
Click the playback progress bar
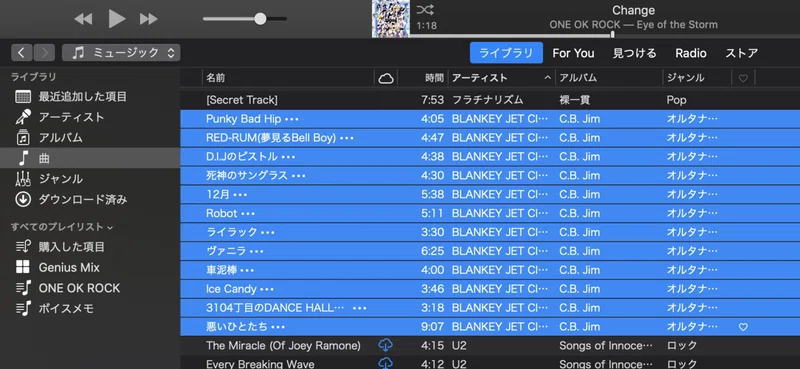605,36
